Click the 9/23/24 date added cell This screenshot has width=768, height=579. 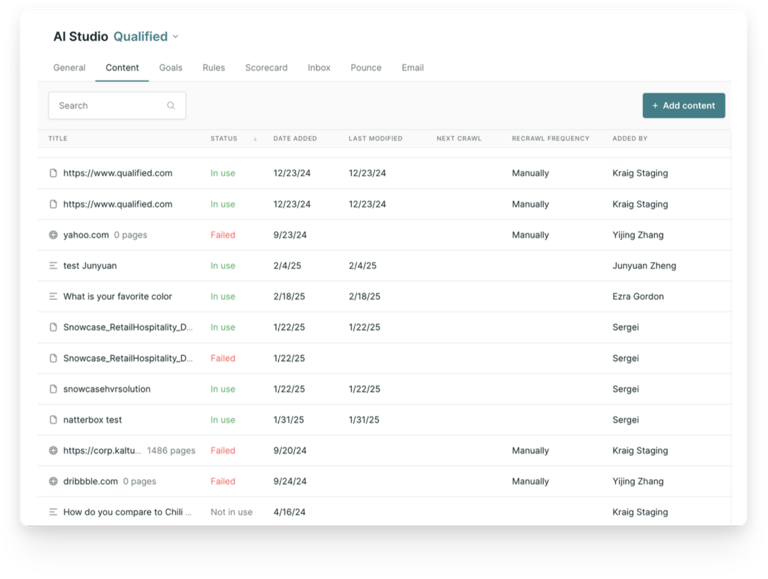[290, 235]
